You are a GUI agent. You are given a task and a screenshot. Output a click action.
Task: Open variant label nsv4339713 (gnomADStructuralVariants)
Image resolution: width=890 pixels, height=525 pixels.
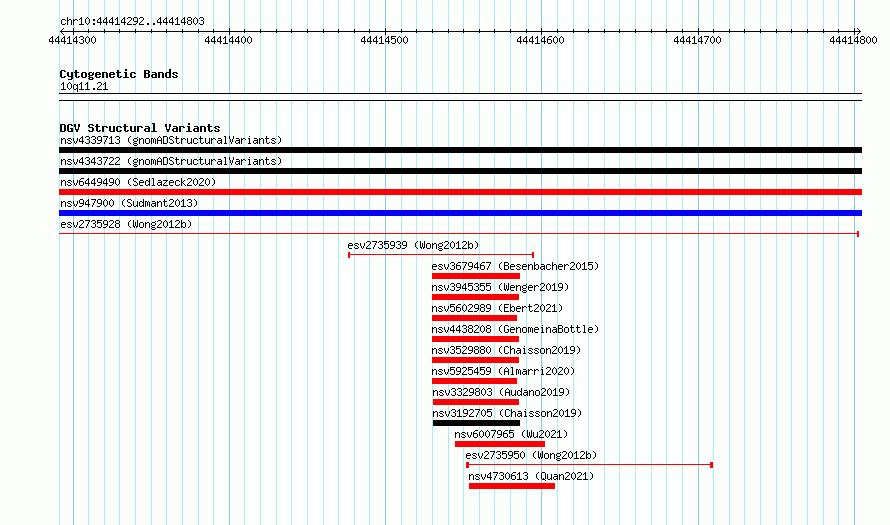tap(171, 140)
